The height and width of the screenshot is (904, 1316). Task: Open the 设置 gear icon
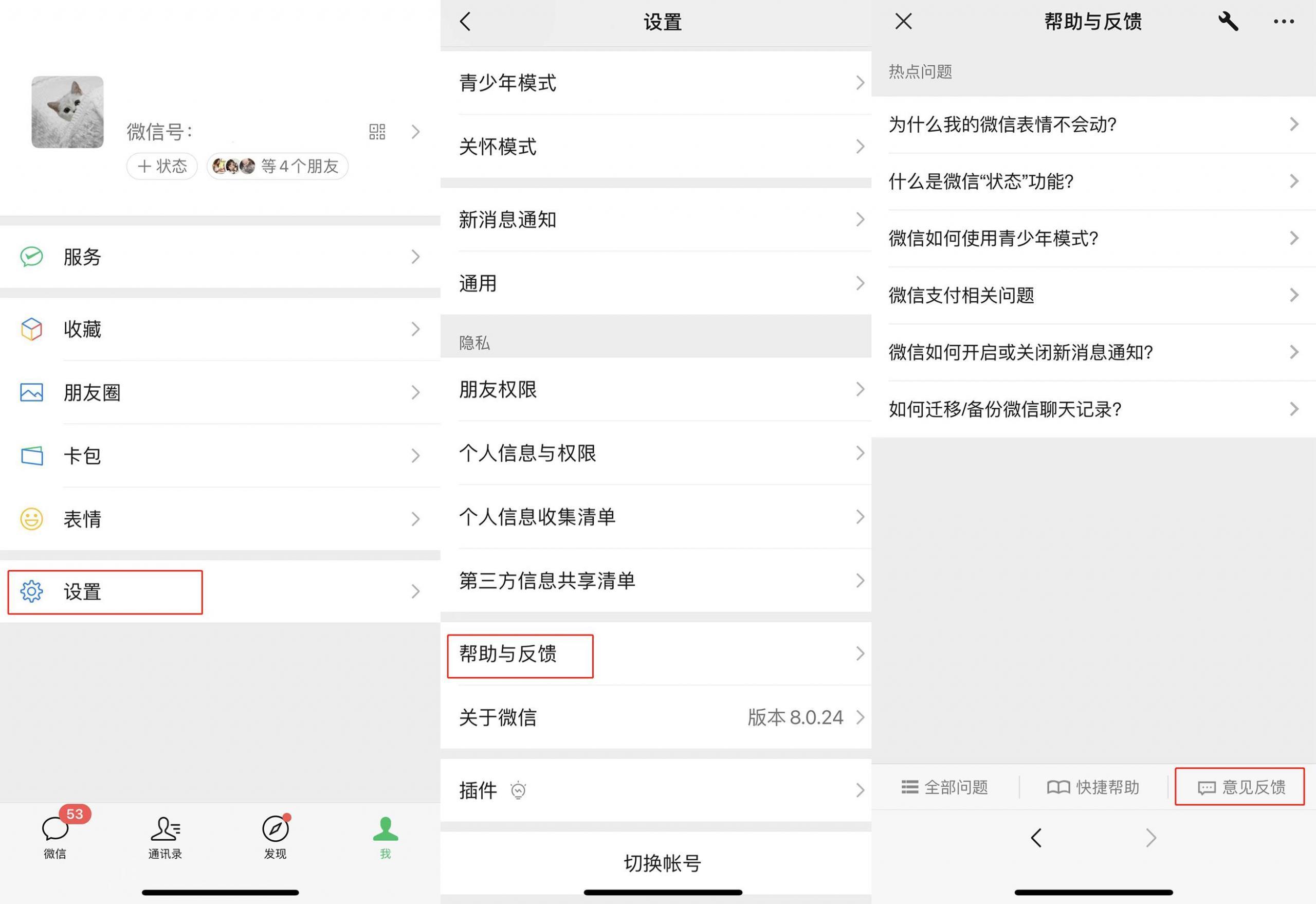pos(32,591)
